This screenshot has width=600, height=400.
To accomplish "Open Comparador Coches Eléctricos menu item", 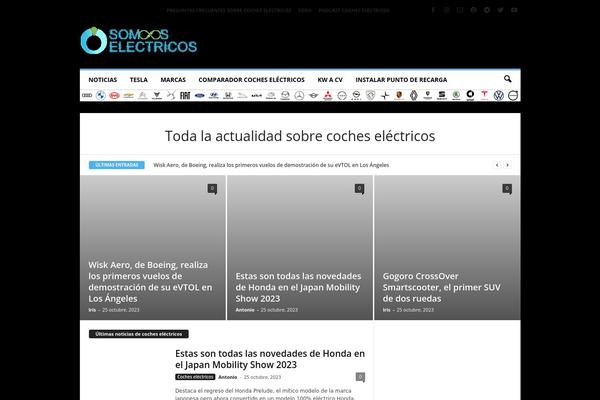I will pos(251,80).
